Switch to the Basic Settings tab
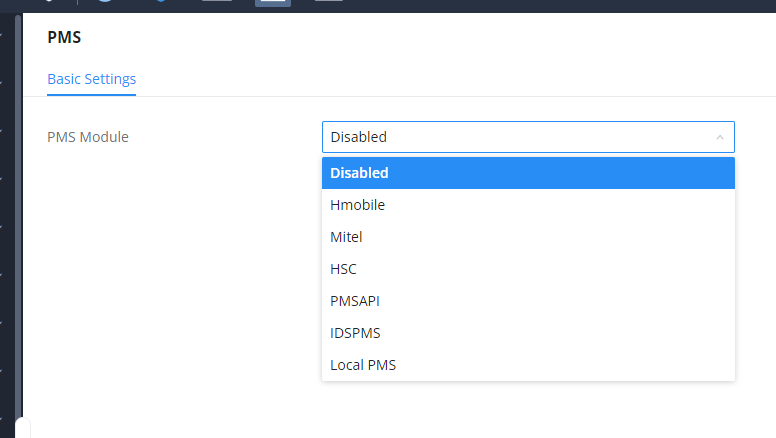The width and height of the screenshot is (776, 438). (91, 79)
